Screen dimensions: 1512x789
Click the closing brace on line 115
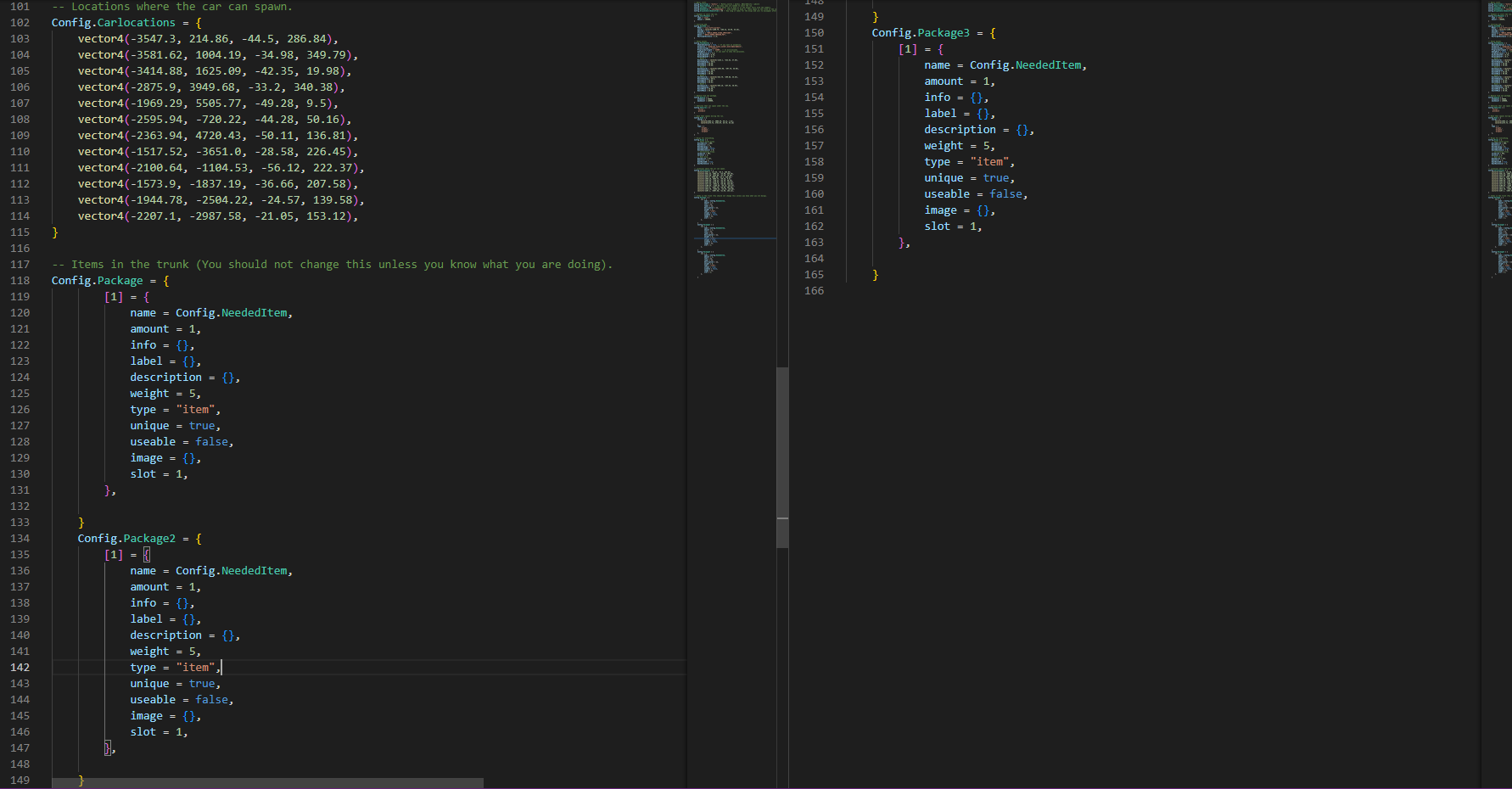pyautogui.click(x=55, y=232)
